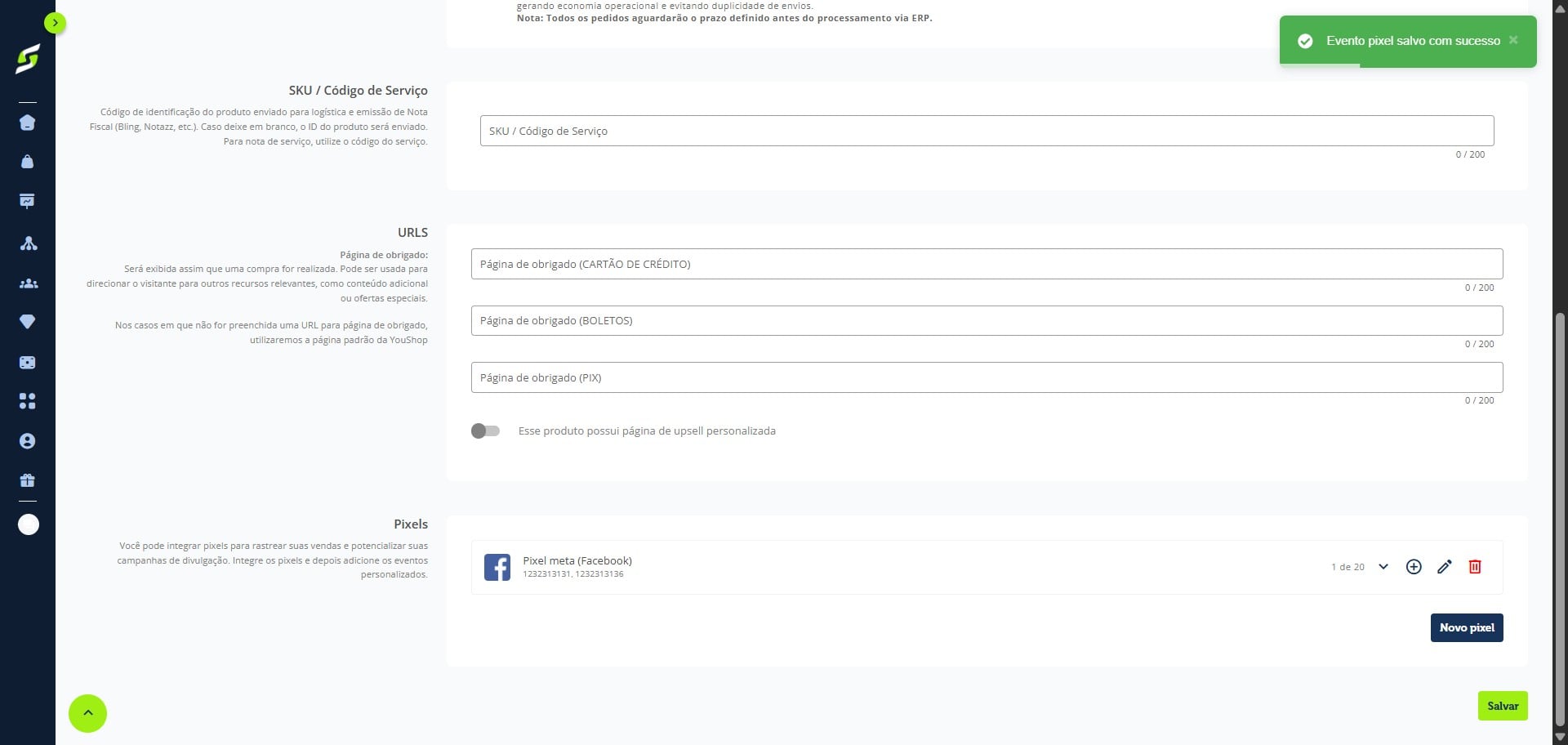
Task: Expand the sidebar with the green arrow
Action: (55, 23)
